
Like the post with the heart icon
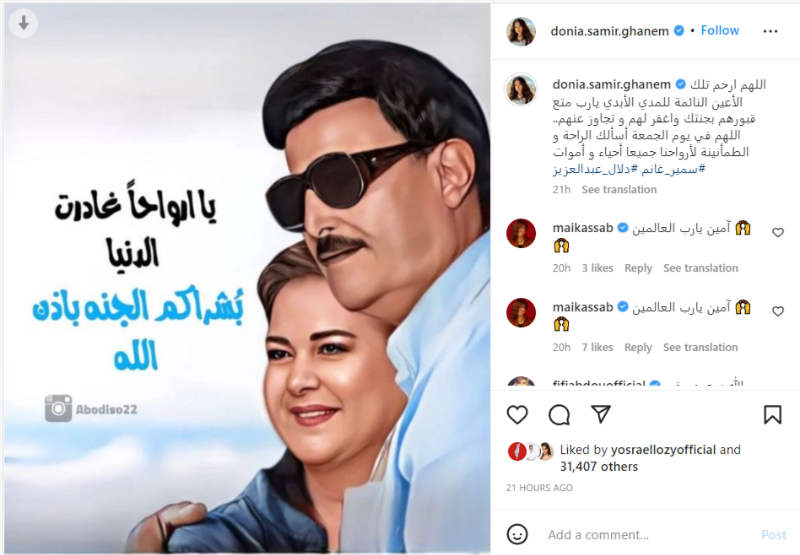click(517, 415)
